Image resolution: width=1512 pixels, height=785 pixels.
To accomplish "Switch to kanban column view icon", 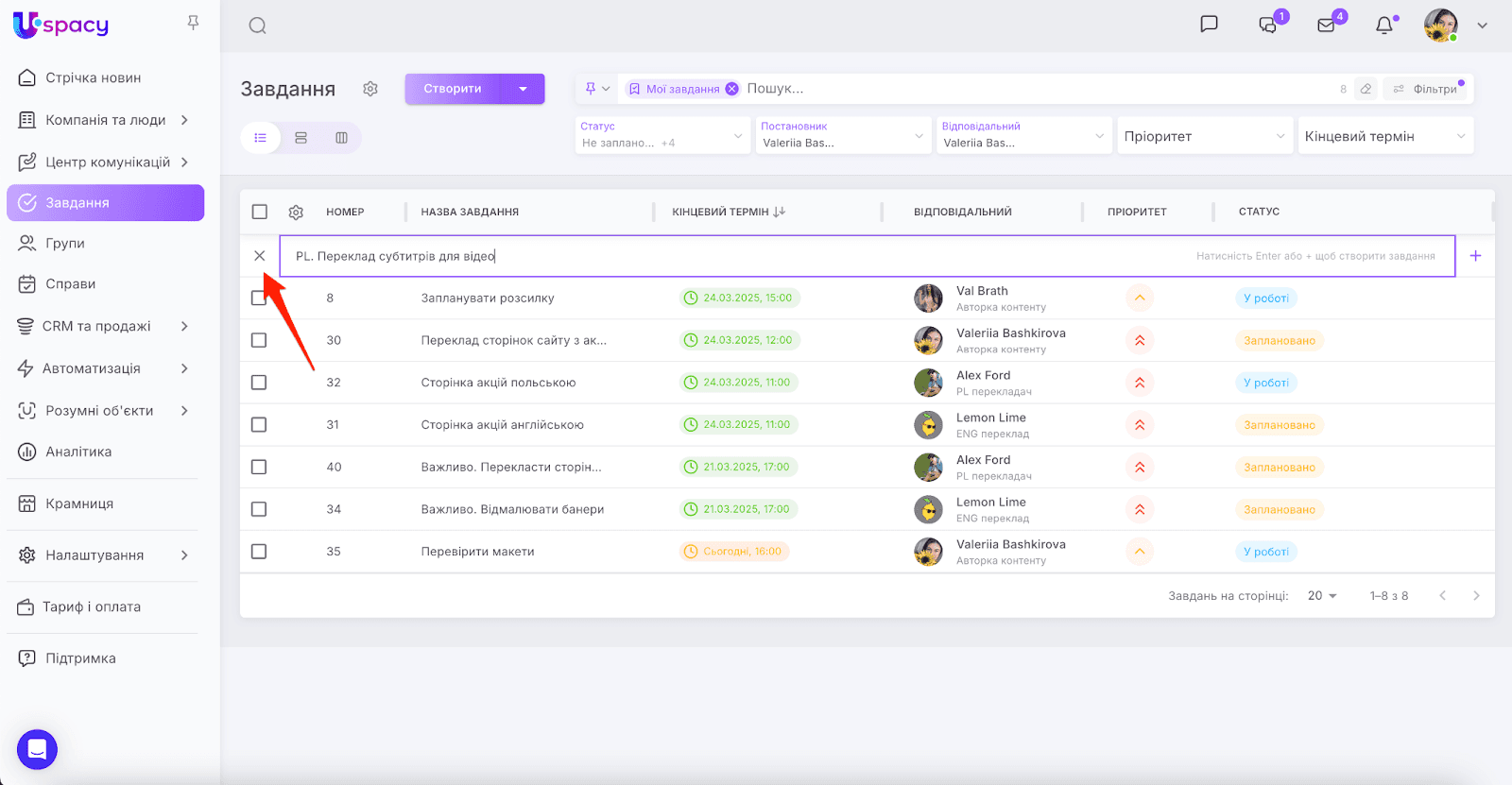I will tap(341, 138).
